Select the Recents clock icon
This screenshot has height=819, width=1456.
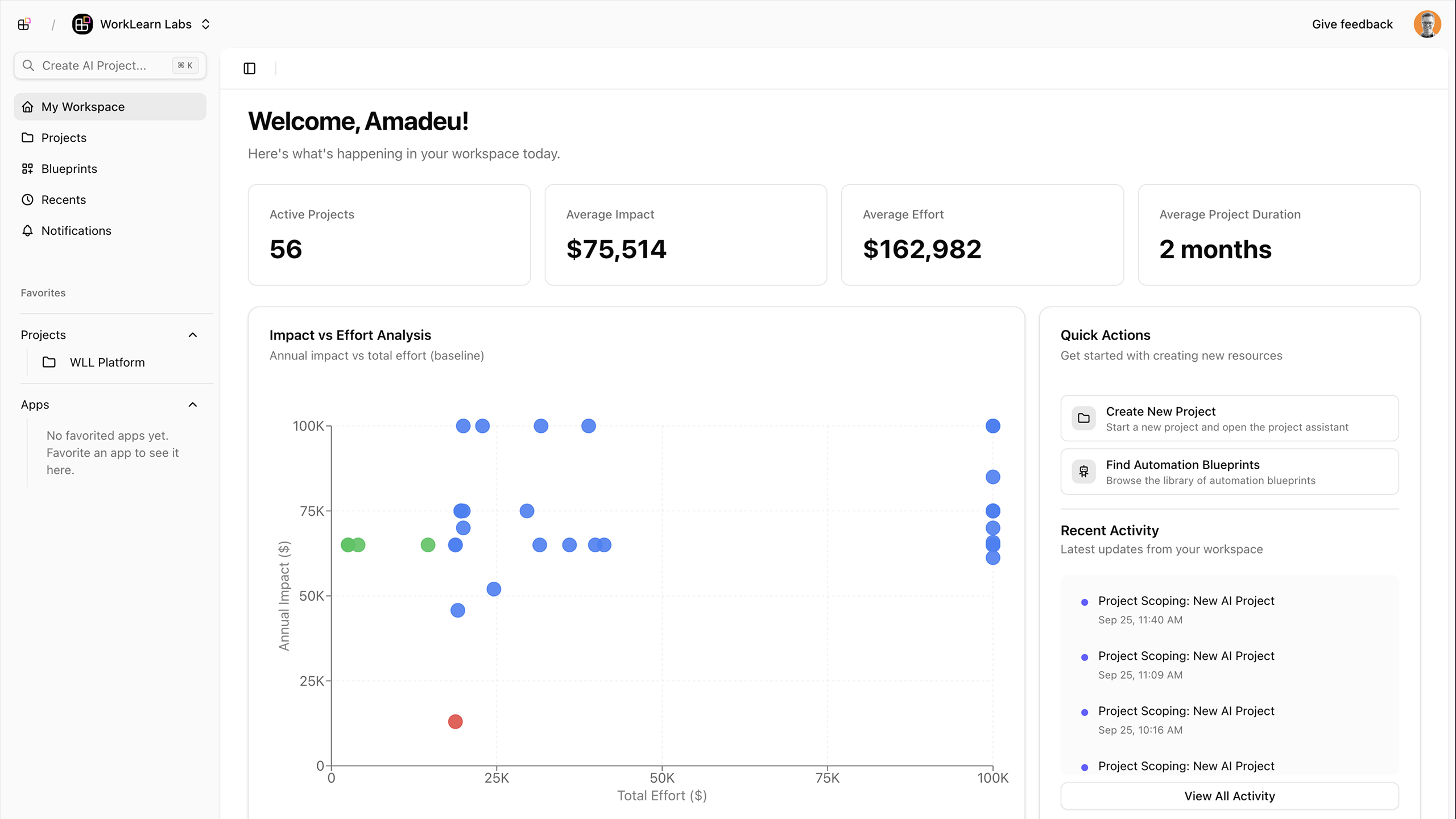[x=28, y=200]
